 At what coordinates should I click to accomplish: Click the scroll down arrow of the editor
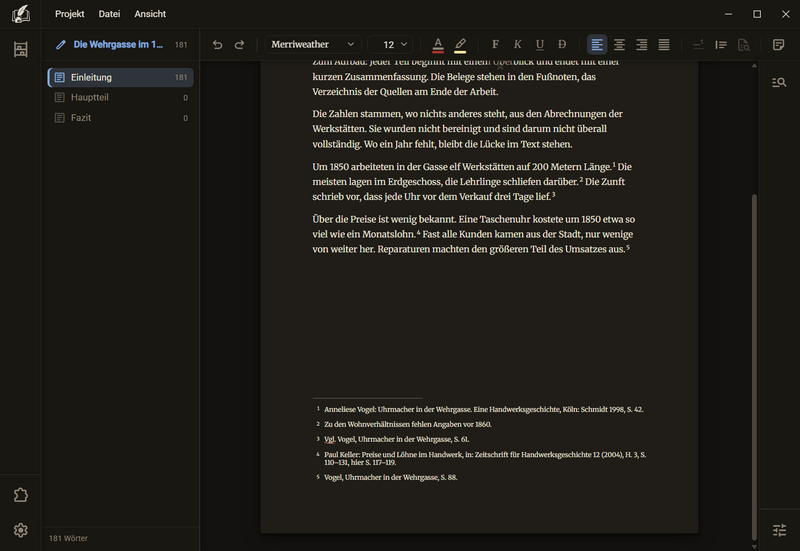click(754, 546)
